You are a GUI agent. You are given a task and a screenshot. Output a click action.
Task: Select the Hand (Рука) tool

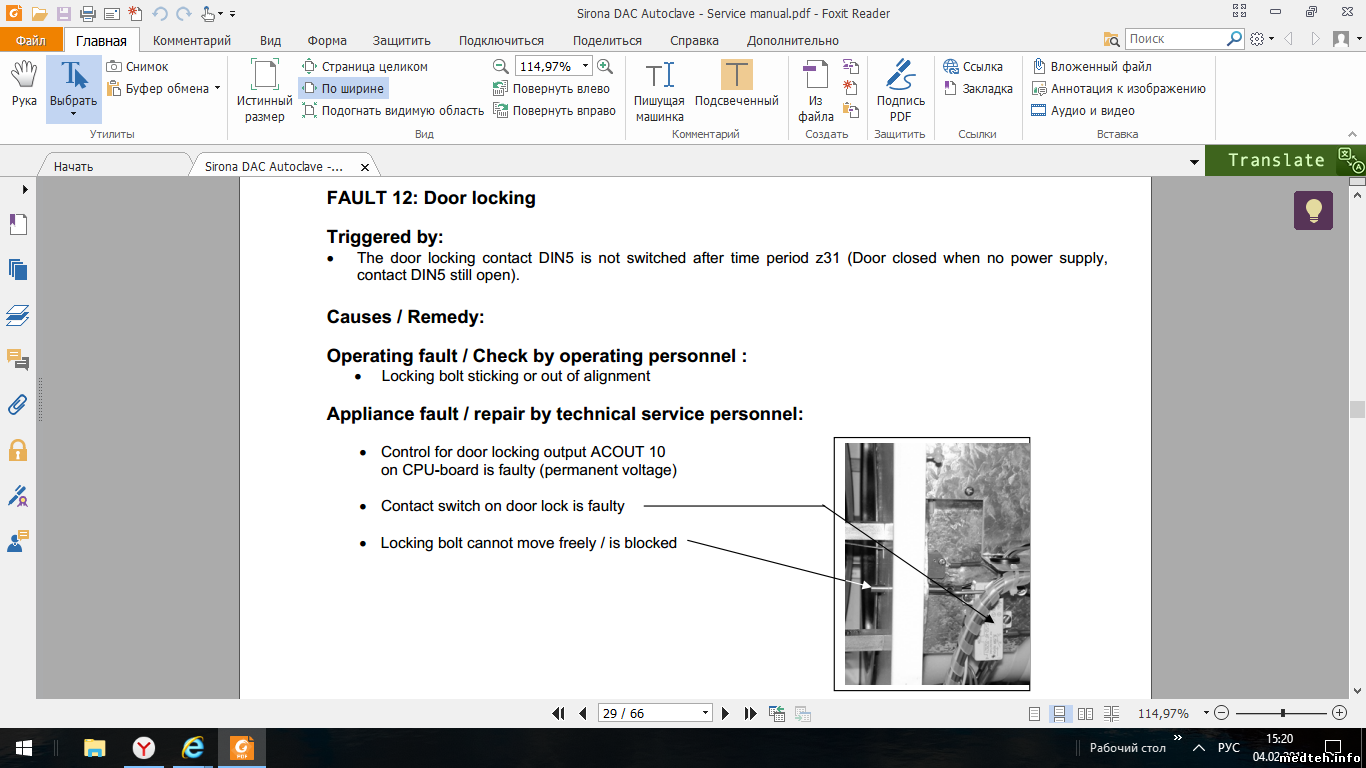24,83
